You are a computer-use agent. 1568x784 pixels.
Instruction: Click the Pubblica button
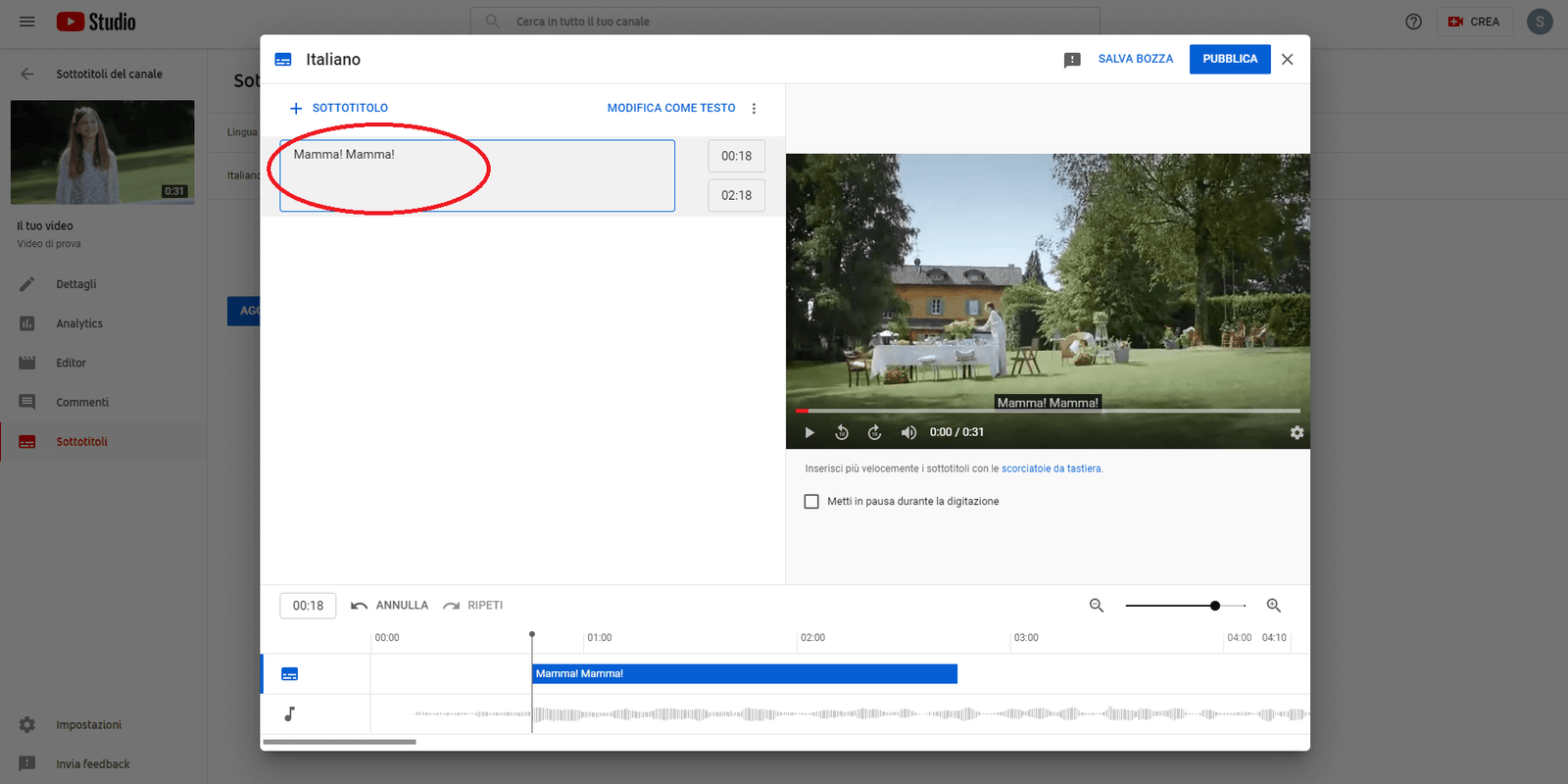[1229, 59]
